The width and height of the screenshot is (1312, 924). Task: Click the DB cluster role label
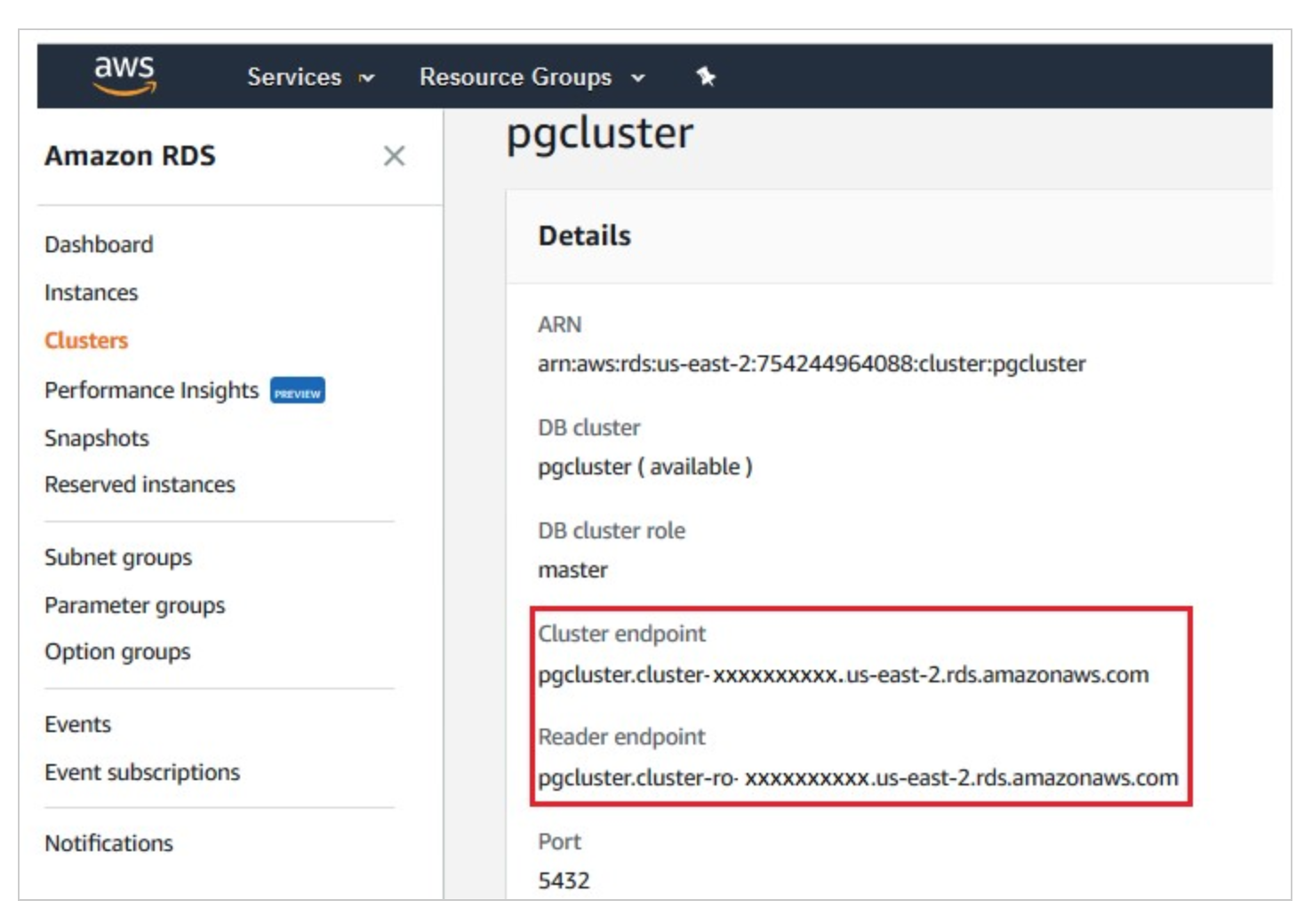pyautogui.click(x=612, y=531)
